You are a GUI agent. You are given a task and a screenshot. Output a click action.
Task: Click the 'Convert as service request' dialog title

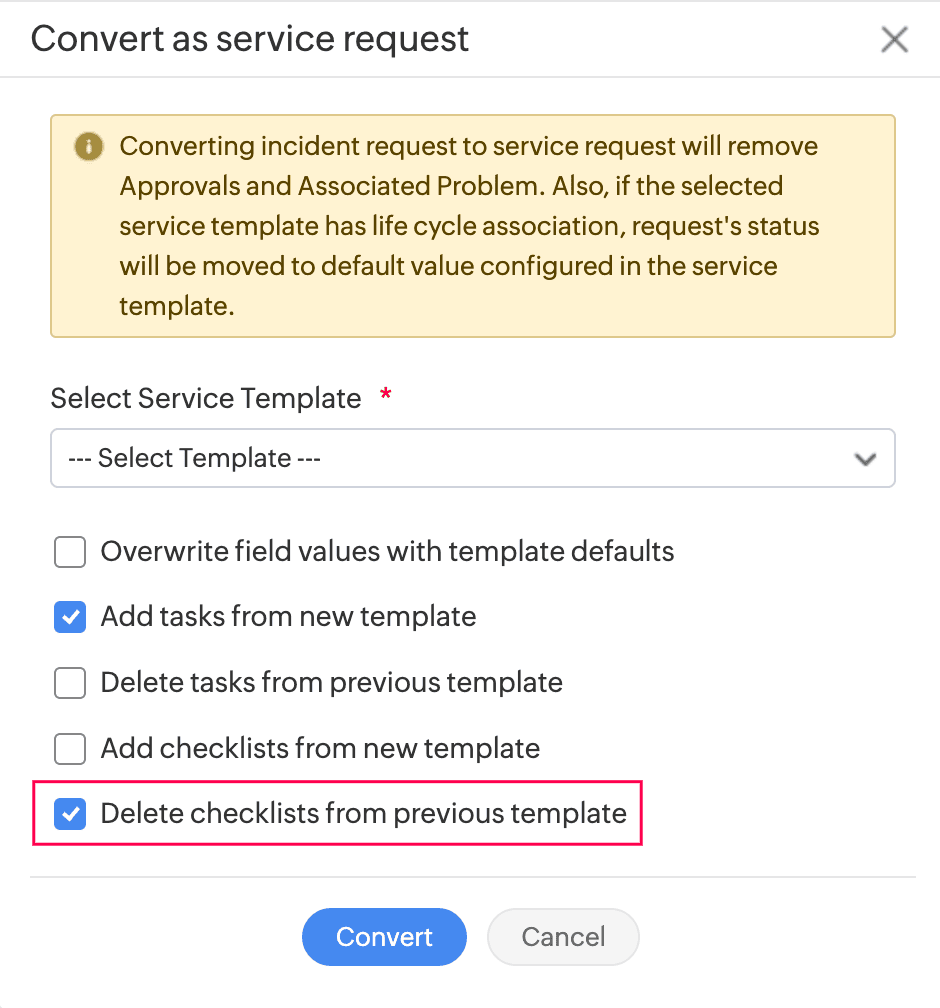[x=250, y=39]
